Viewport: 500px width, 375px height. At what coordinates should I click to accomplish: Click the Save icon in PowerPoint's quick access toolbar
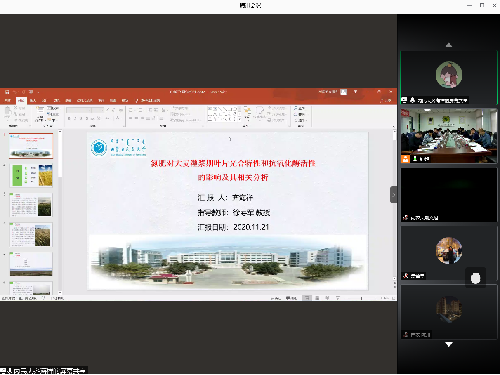7,92
